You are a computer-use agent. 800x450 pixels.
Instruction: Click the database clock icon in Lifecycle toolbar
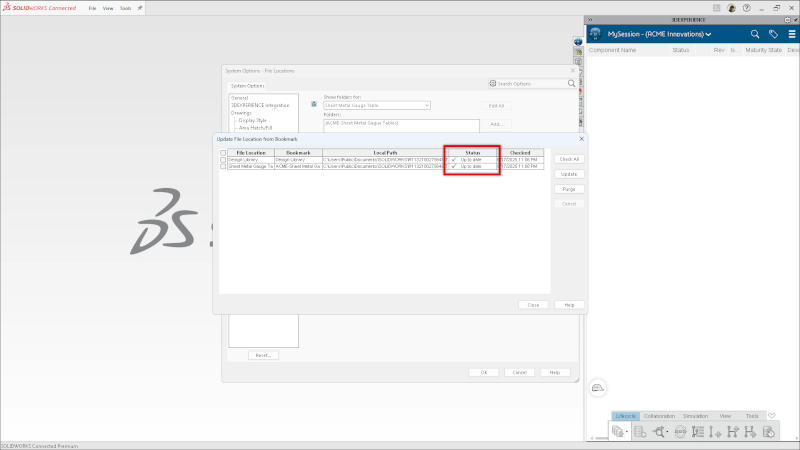coord(768,432)
